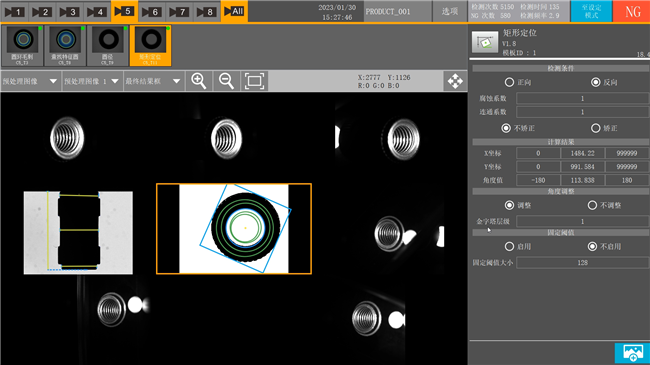This screenshot has height=365, width=650.
Task: Click the Y坐标 result value 991.584
Action: click(582, 167)
